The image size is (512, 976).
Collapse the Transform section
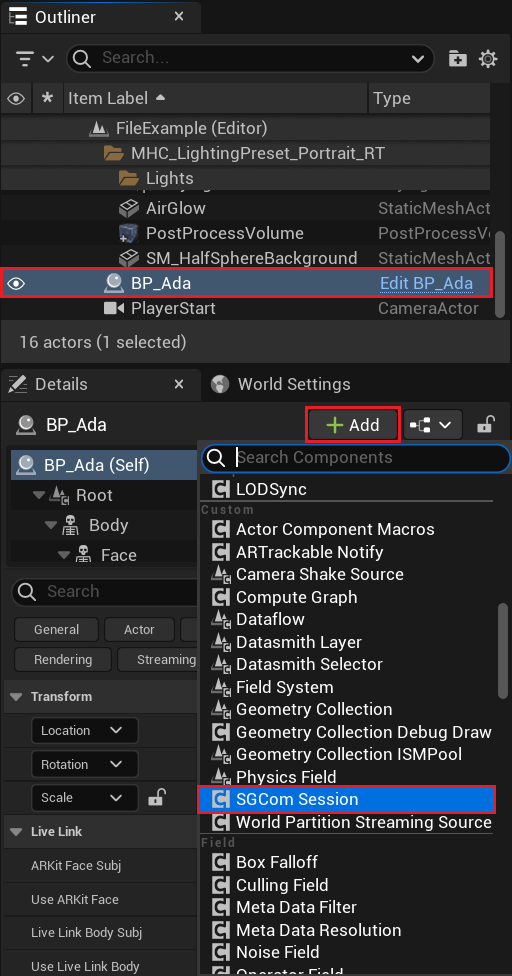(17, 697)
